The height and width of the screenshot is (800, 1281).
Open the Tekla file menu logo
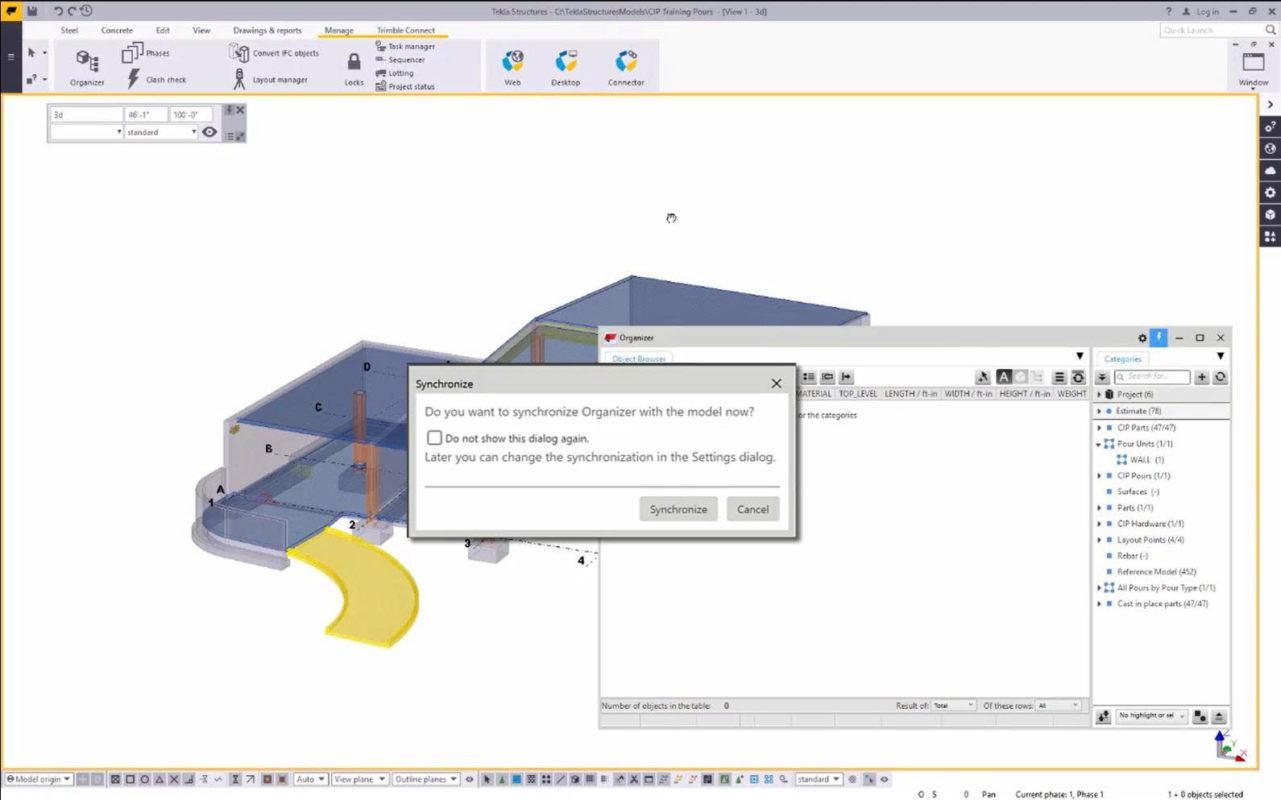[x=10, y=11]
